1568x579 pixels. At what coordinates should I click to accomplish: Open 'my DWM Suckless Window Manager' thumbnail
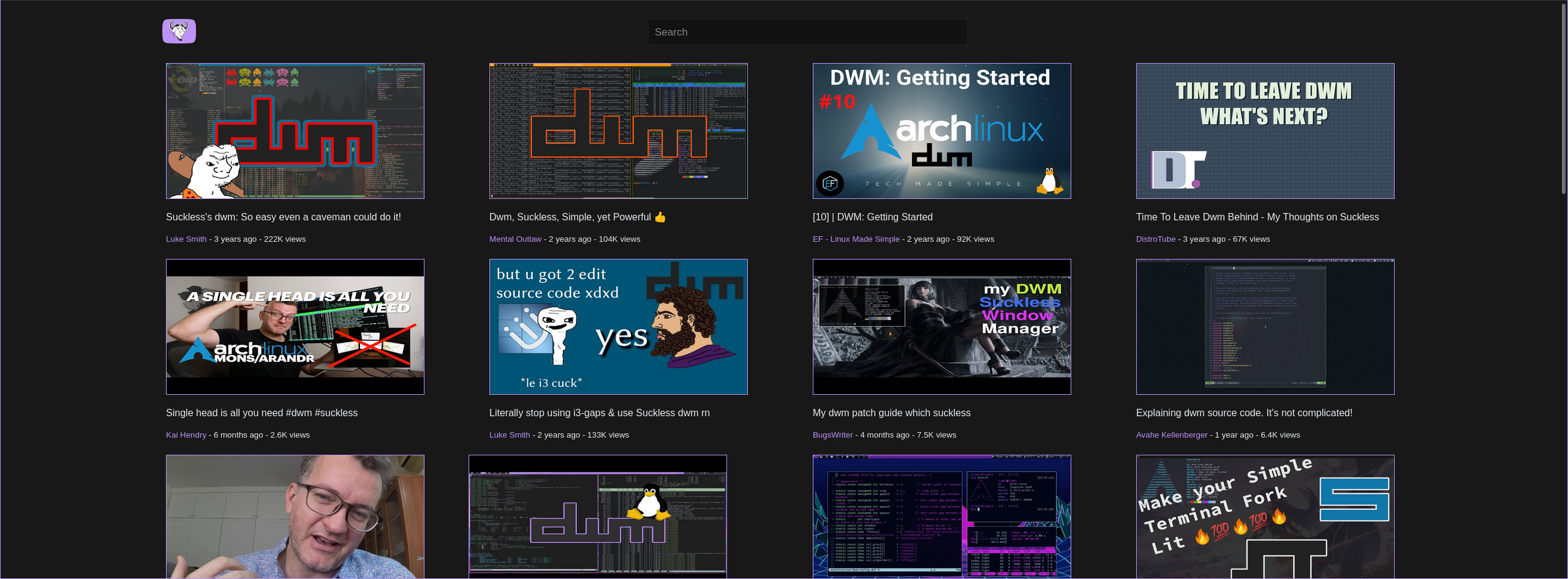[x=941, y=327]
